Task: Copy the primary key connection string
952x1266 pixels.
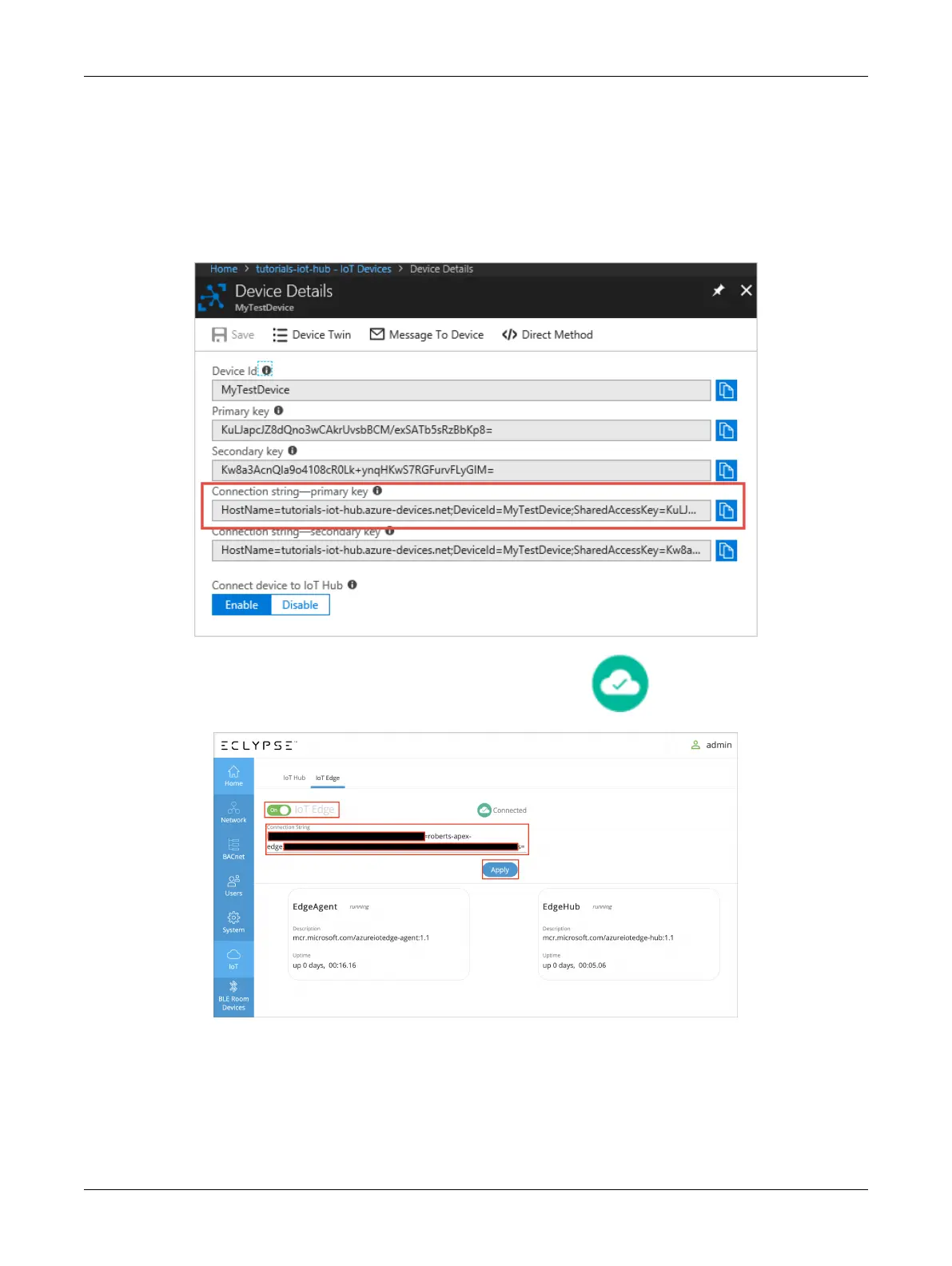Action: pyautogui.click(x=726, y=510)
